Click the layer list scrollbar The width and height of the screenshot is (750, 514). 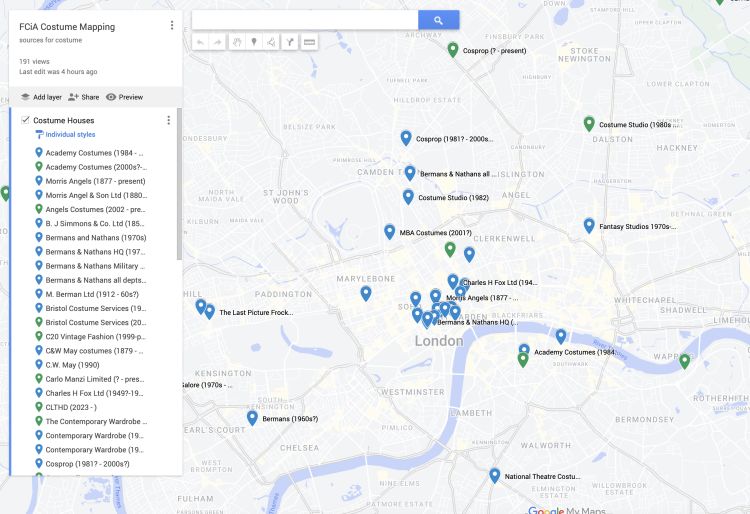click(179, 184)
